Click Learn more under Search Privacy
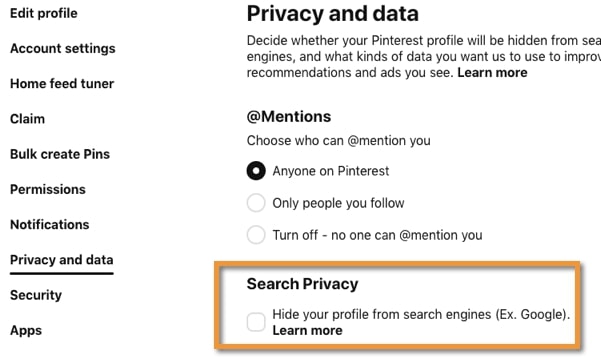 [x=307, y=330]
